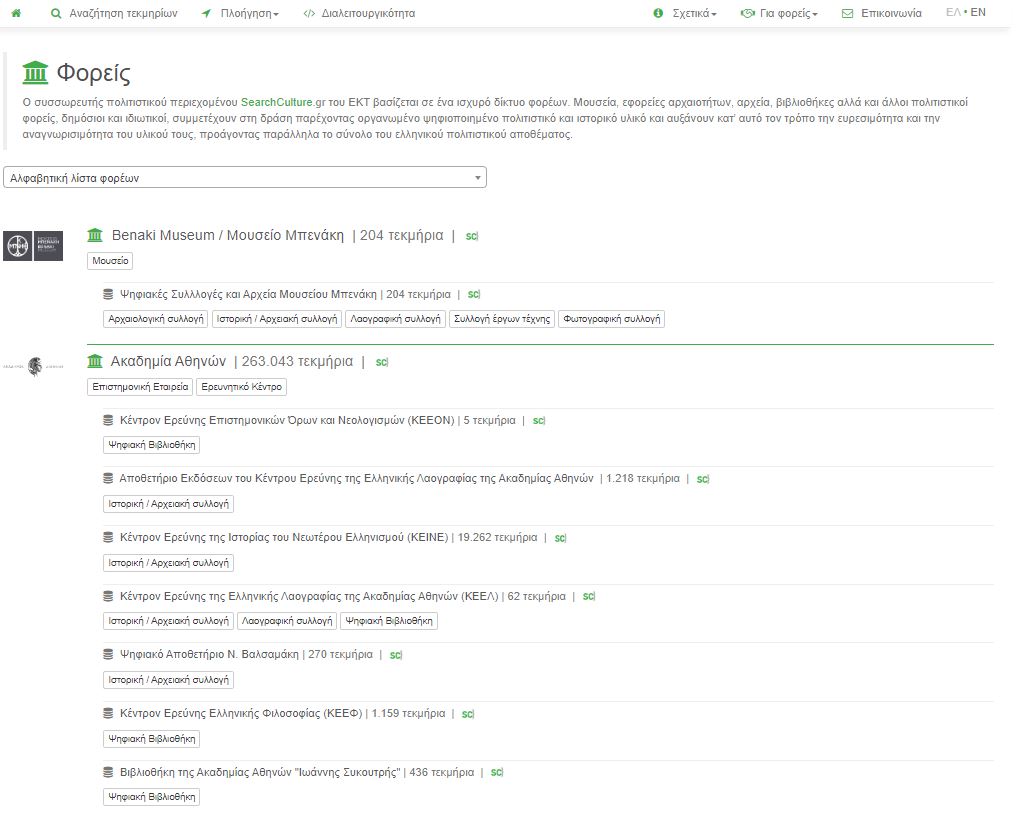This screenshot has width=1019, height=814.
Task: Select the Λαογραφική συλλογή tag under Benaki
Action: 394,319
